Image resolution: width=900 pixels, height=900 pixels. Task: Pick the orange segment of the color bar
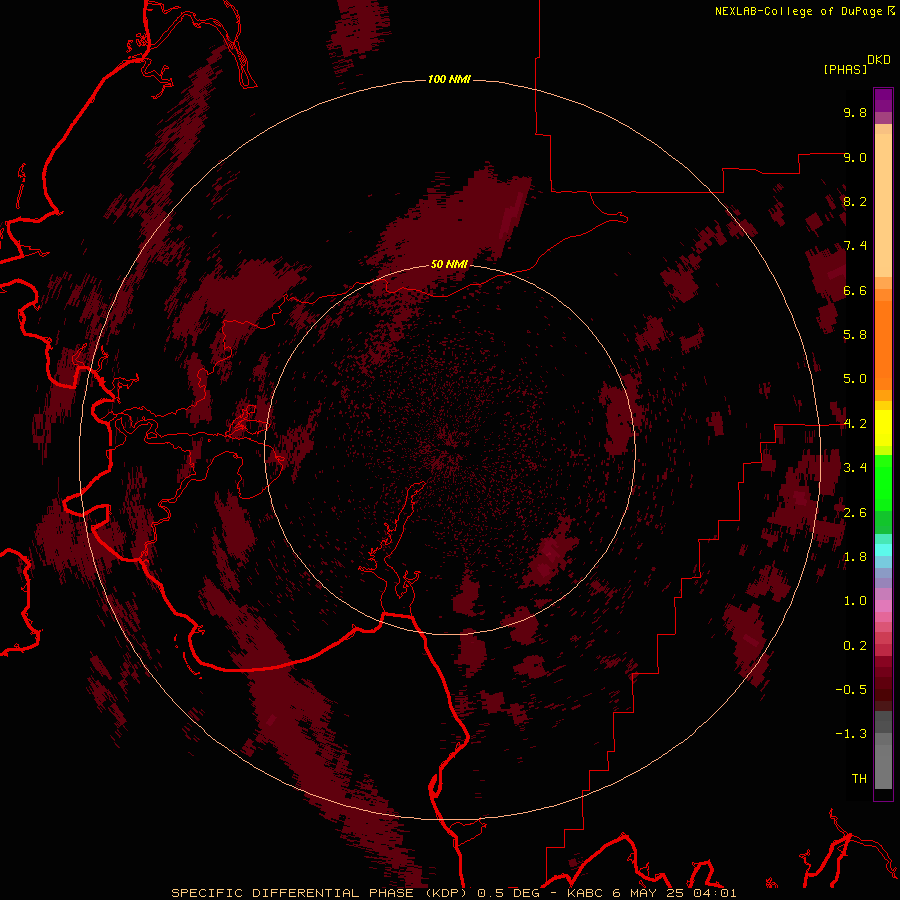tap(883, 344)
